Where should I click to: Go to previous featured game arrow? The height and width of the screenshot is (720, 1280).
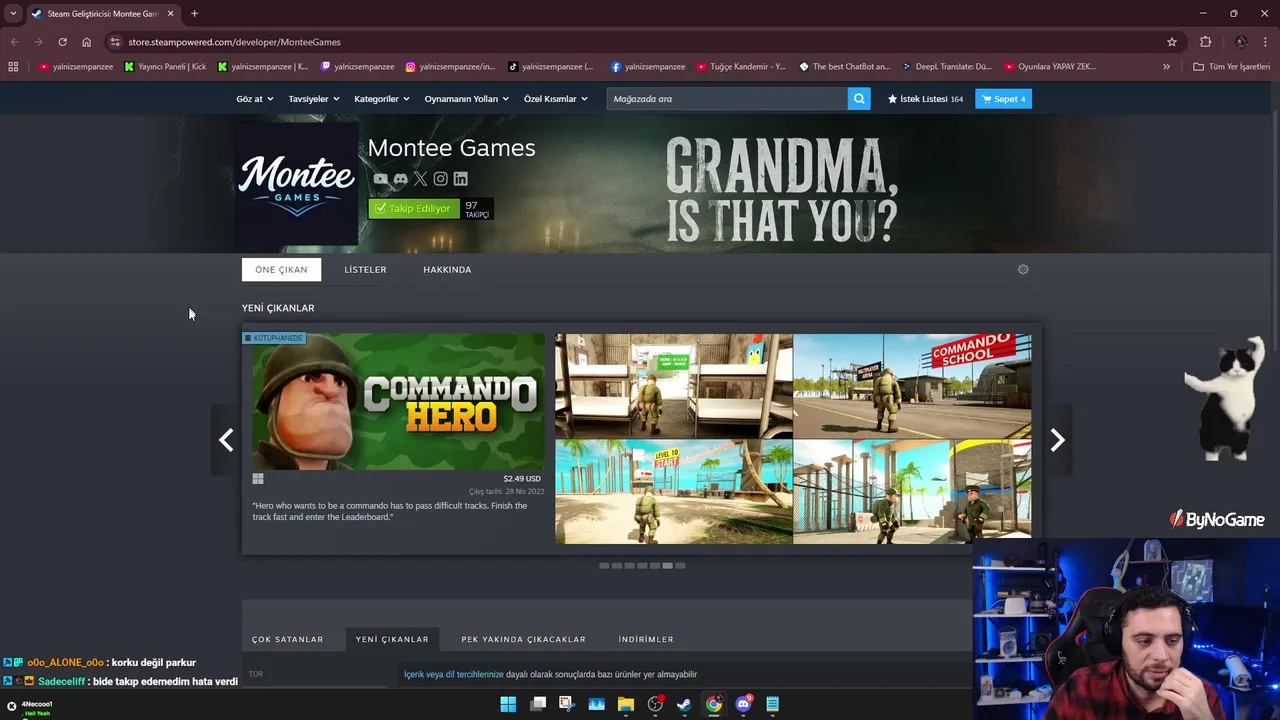pos(226,440)
